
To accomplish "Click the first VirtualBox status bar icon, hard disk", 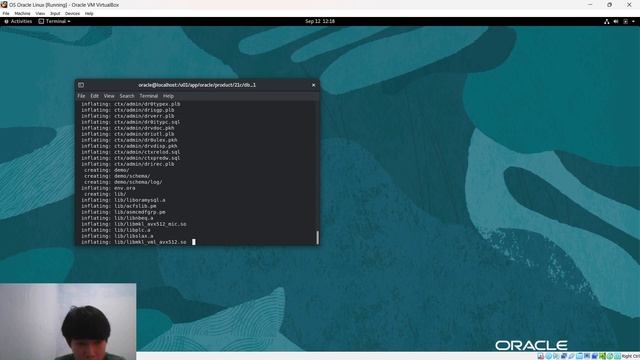I will click(540, 356).
